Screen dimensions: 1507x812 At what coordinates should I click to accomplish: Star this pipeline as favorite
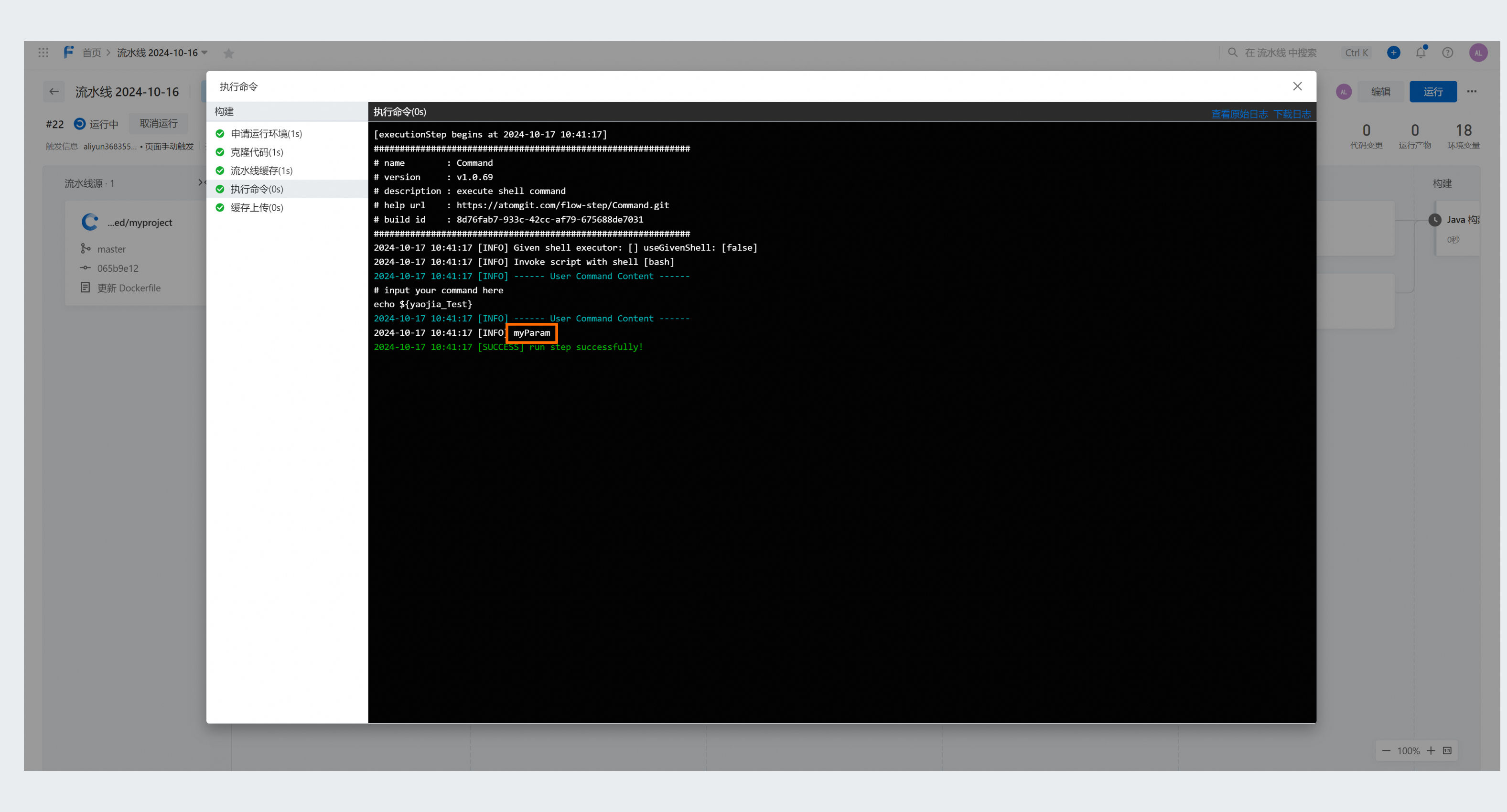[x=229, y=53]
